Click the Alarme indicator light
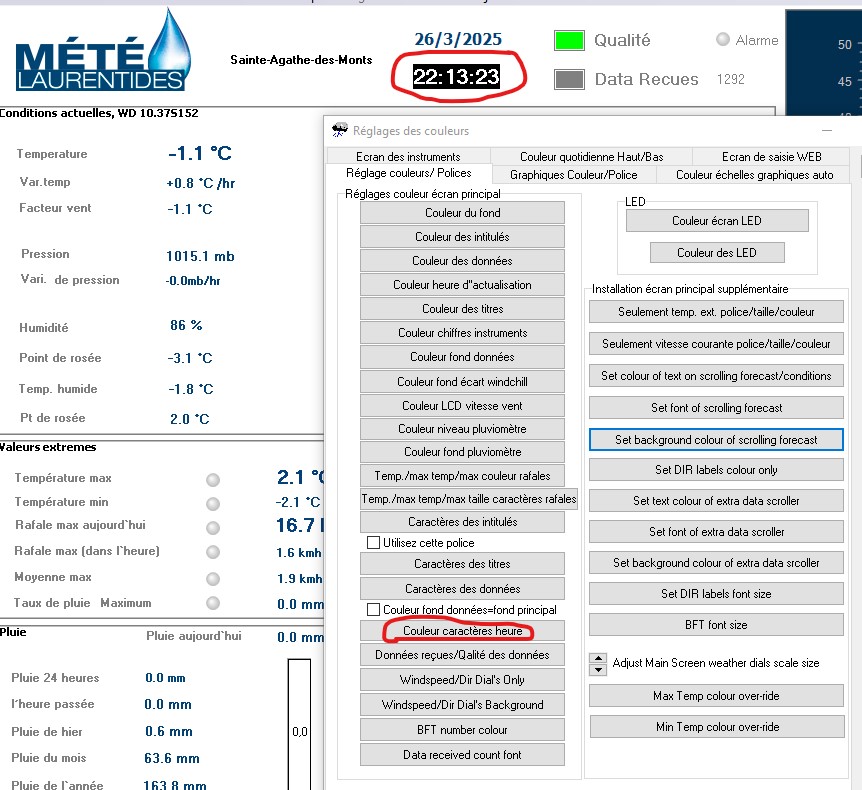Screen dimensions: 862x790 723,40
